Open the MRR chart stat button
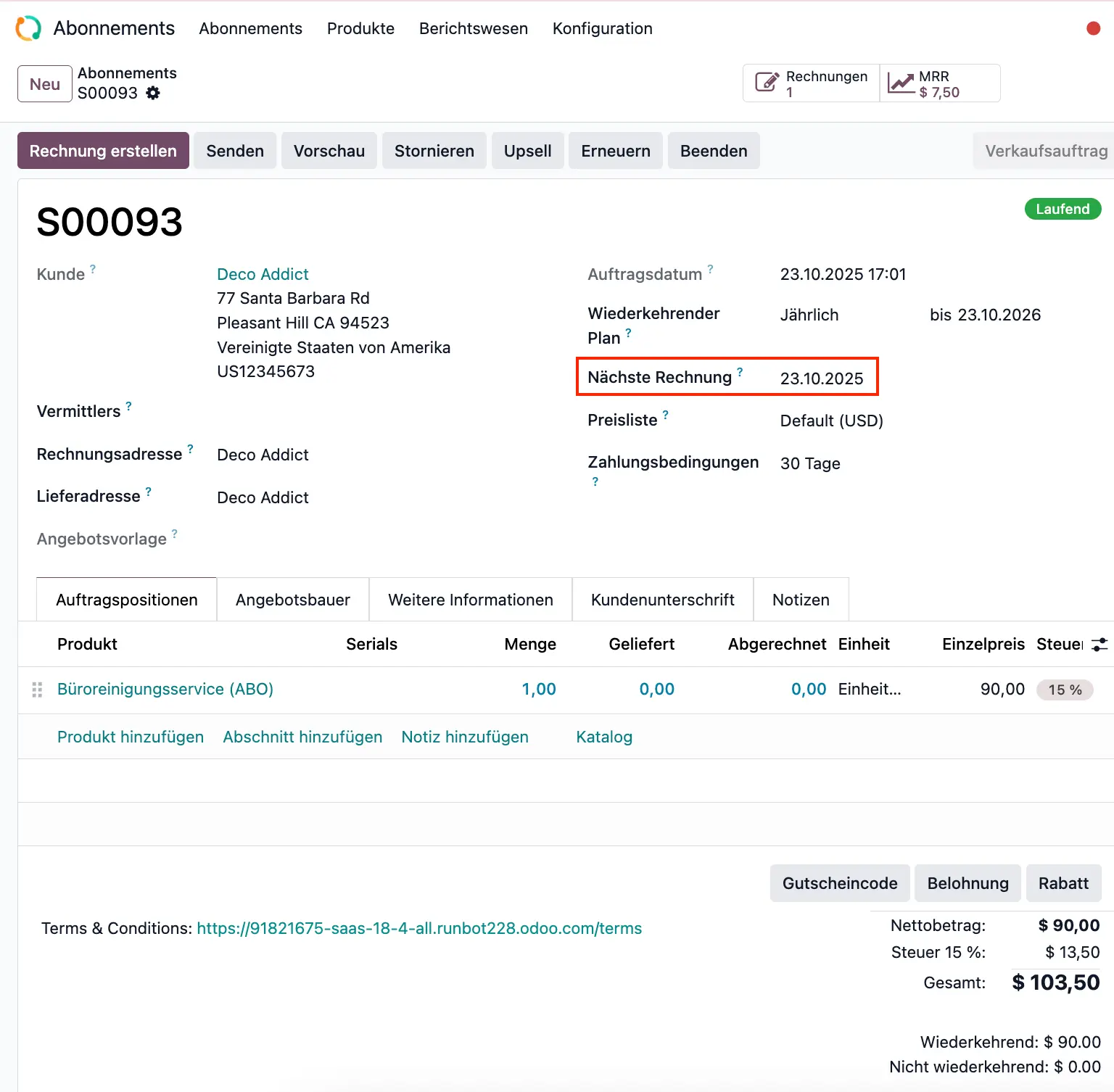The height and width of the screenshot is (1092, 1114). click(939, 83)
